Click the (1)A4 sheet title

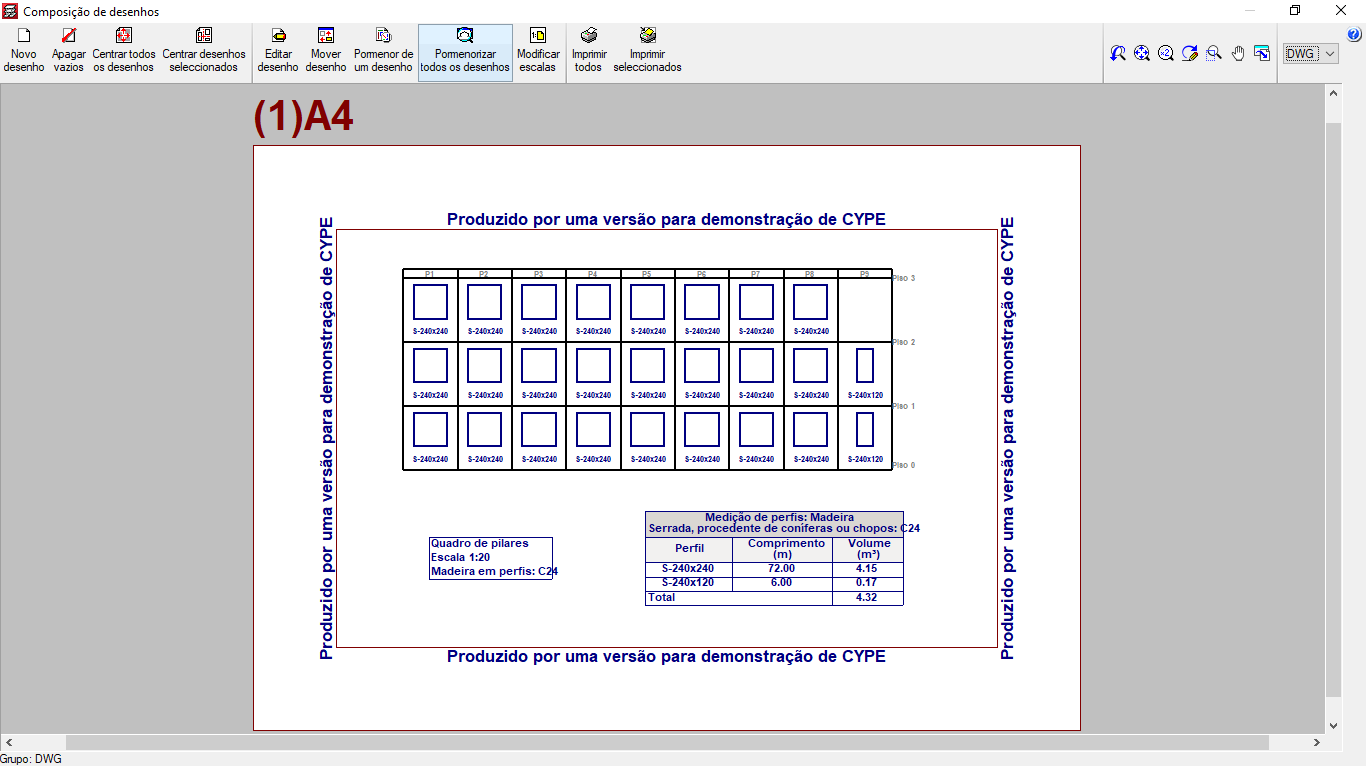303,117
